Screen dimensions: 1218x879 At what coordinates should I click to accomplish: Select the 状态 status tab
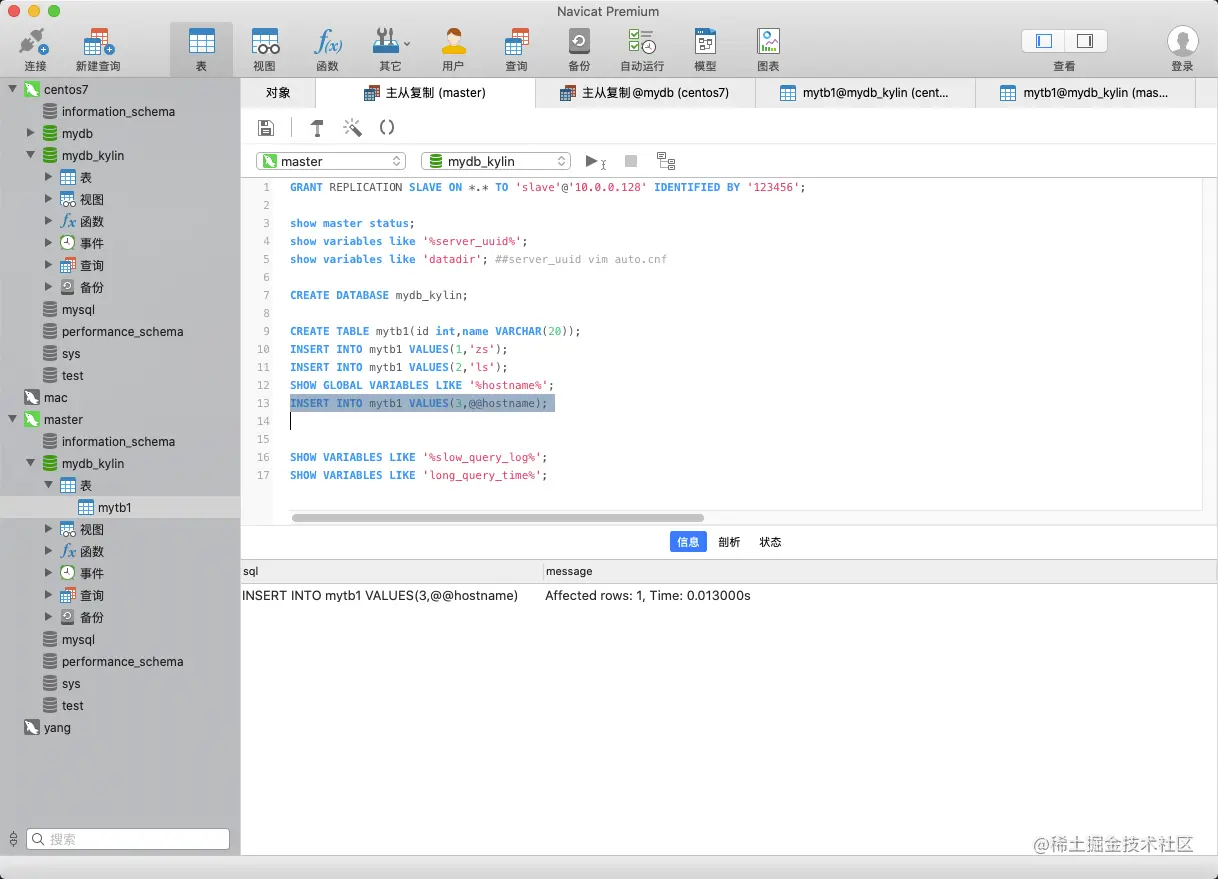(x=770, y=542)
